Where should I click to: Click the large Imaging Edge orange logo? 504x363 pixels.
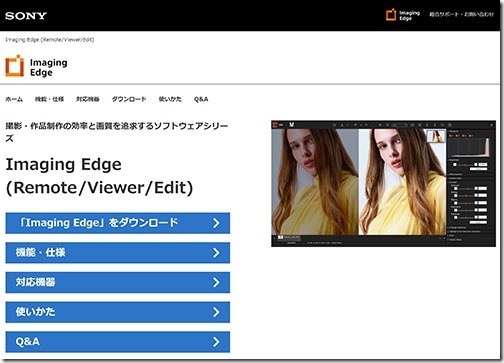(x=36, y=66)
